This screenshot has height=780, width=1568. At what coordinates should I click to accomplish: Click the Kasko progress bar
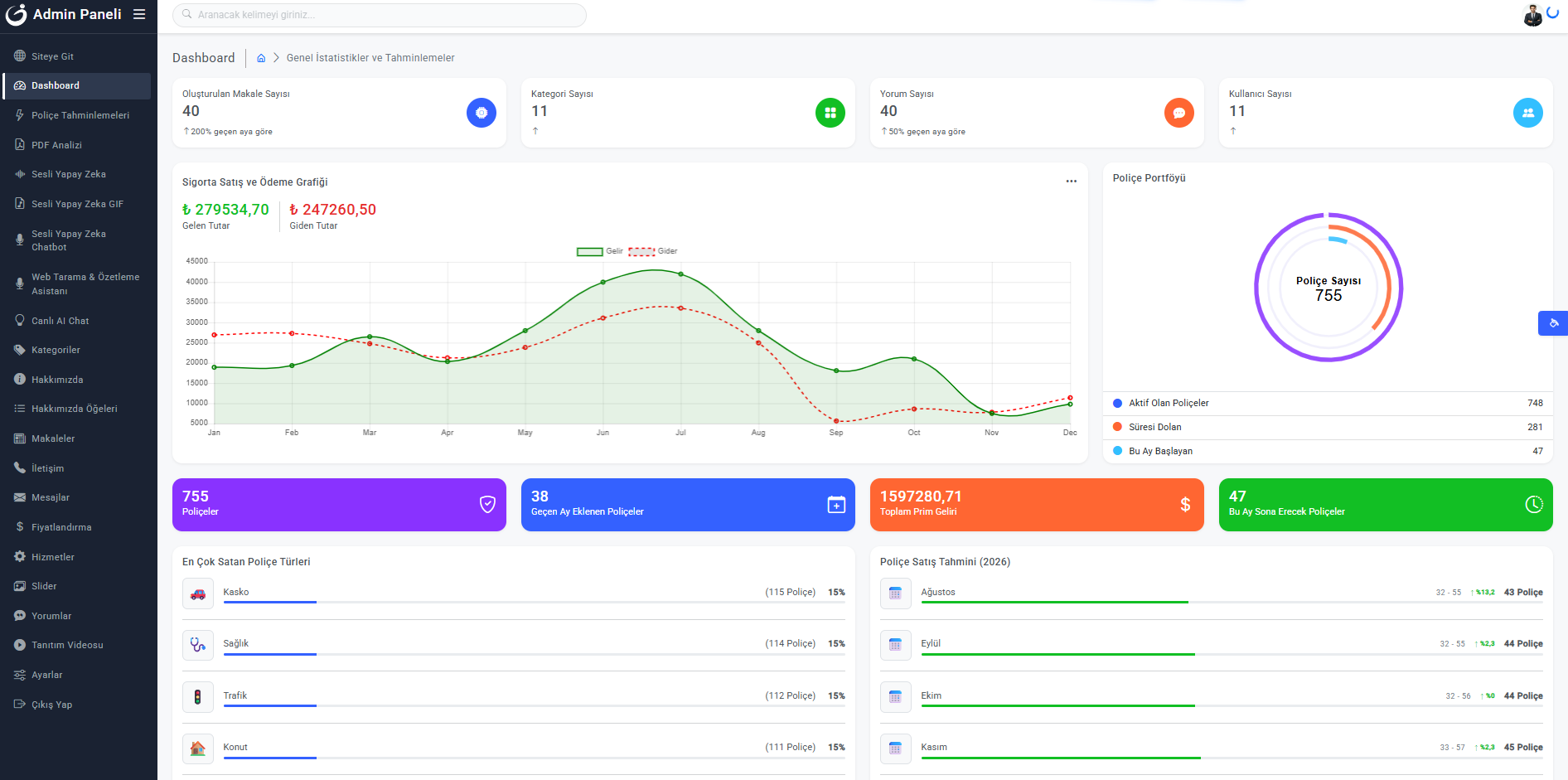tap(535, 603)
